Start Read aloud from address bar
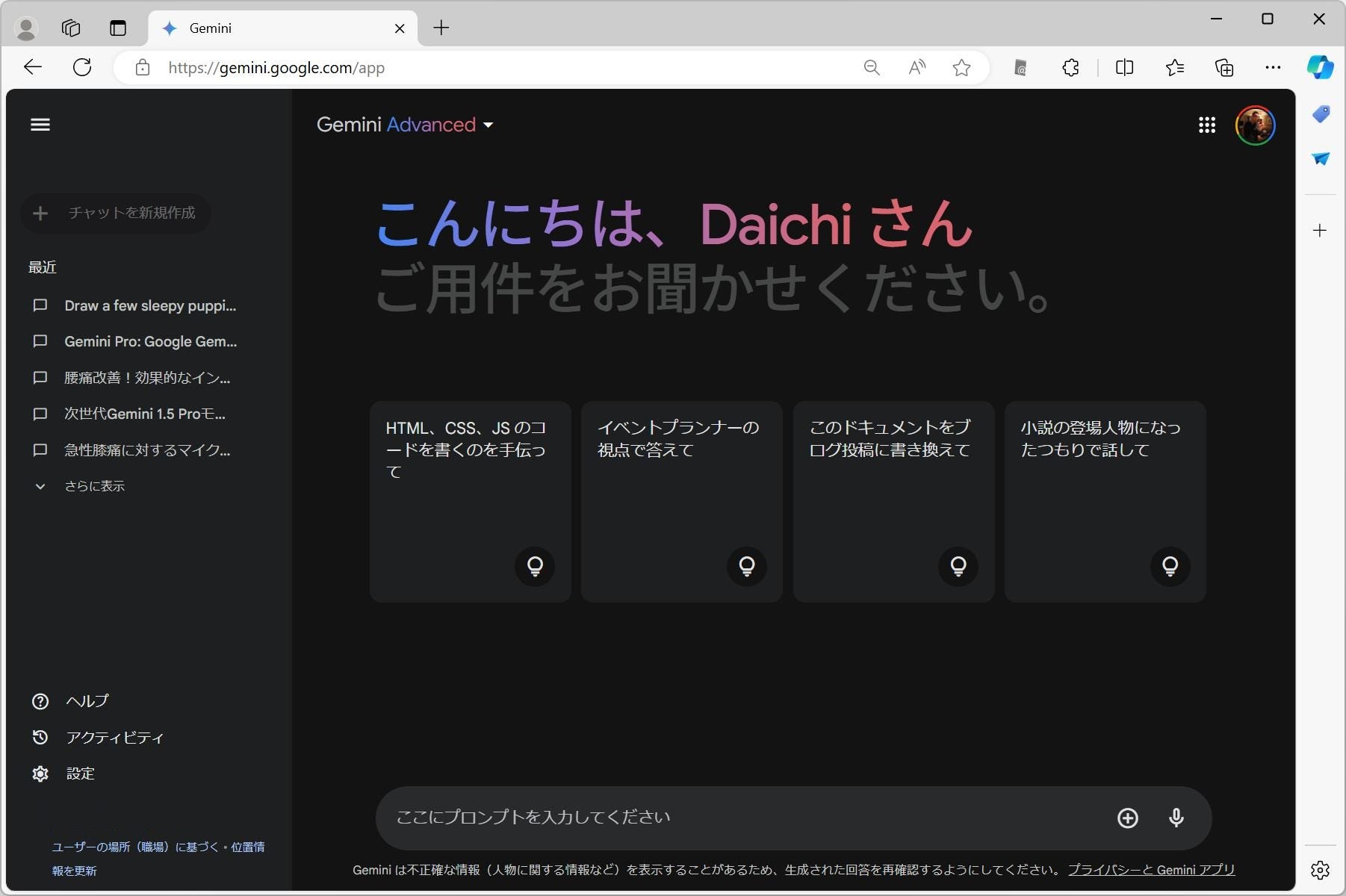Viewport: 1346px width, 896px height. coord(917,68)
